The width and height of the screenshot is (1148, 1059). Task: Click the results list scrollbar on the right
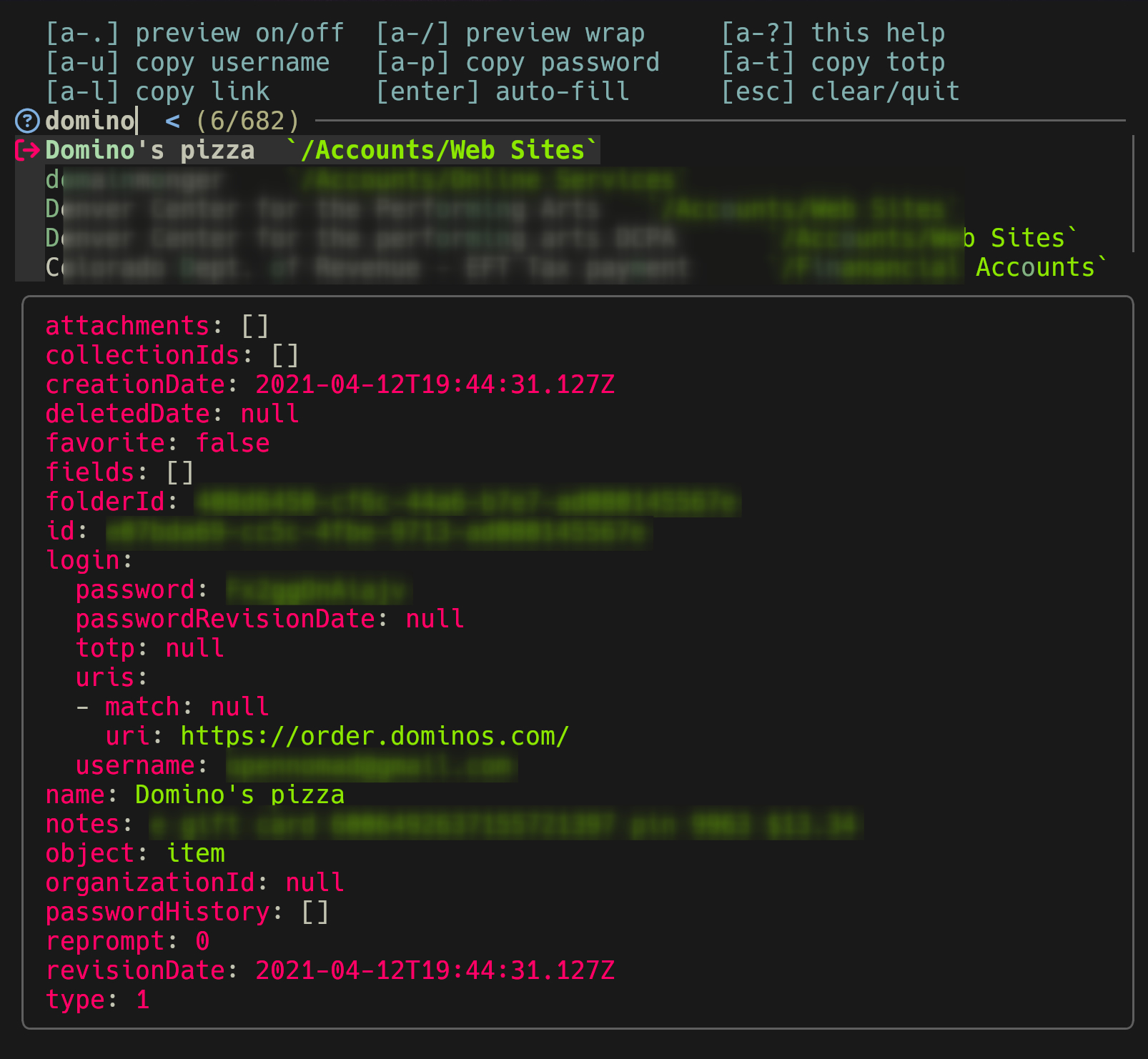click(1133, 193)
